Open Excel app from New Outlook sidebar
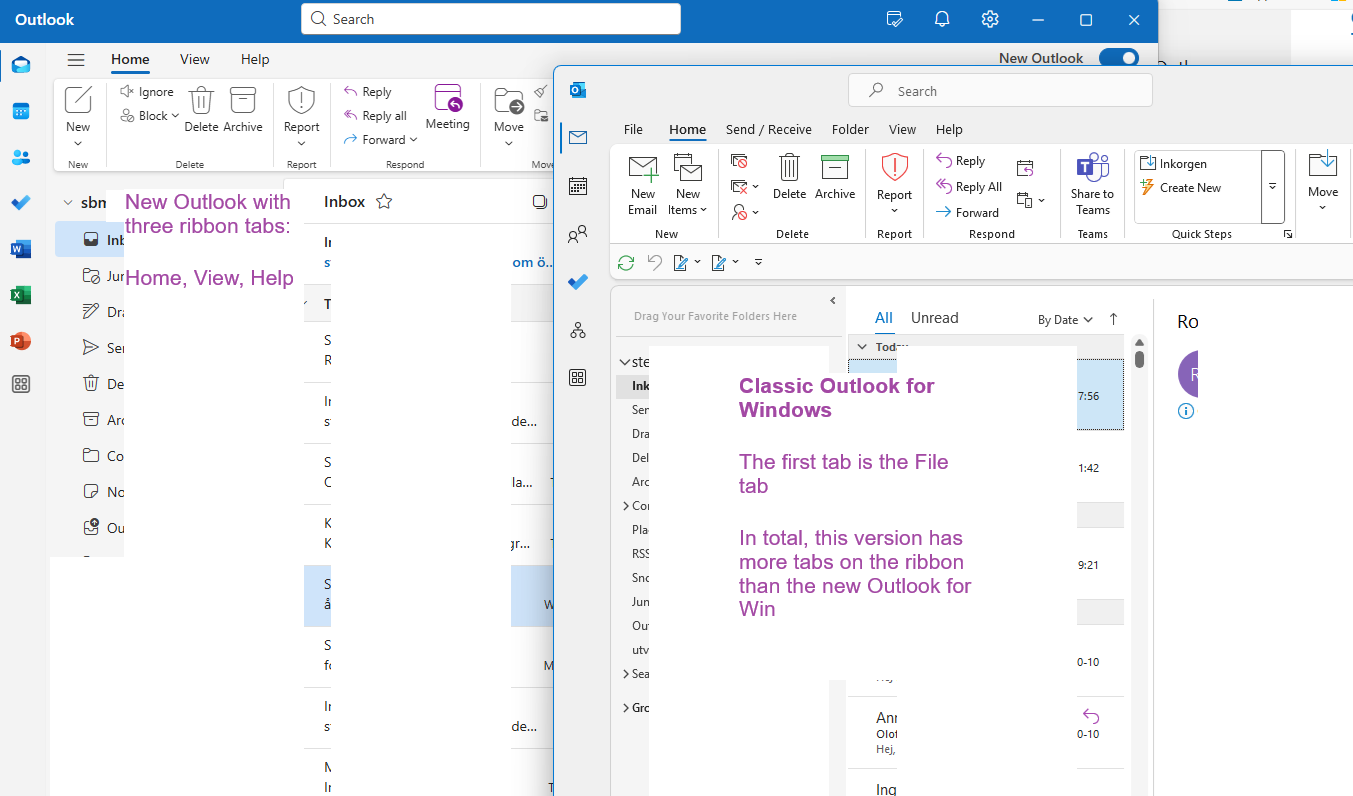The width and height of the screenshot is (1353, 796). coord(21,295)
